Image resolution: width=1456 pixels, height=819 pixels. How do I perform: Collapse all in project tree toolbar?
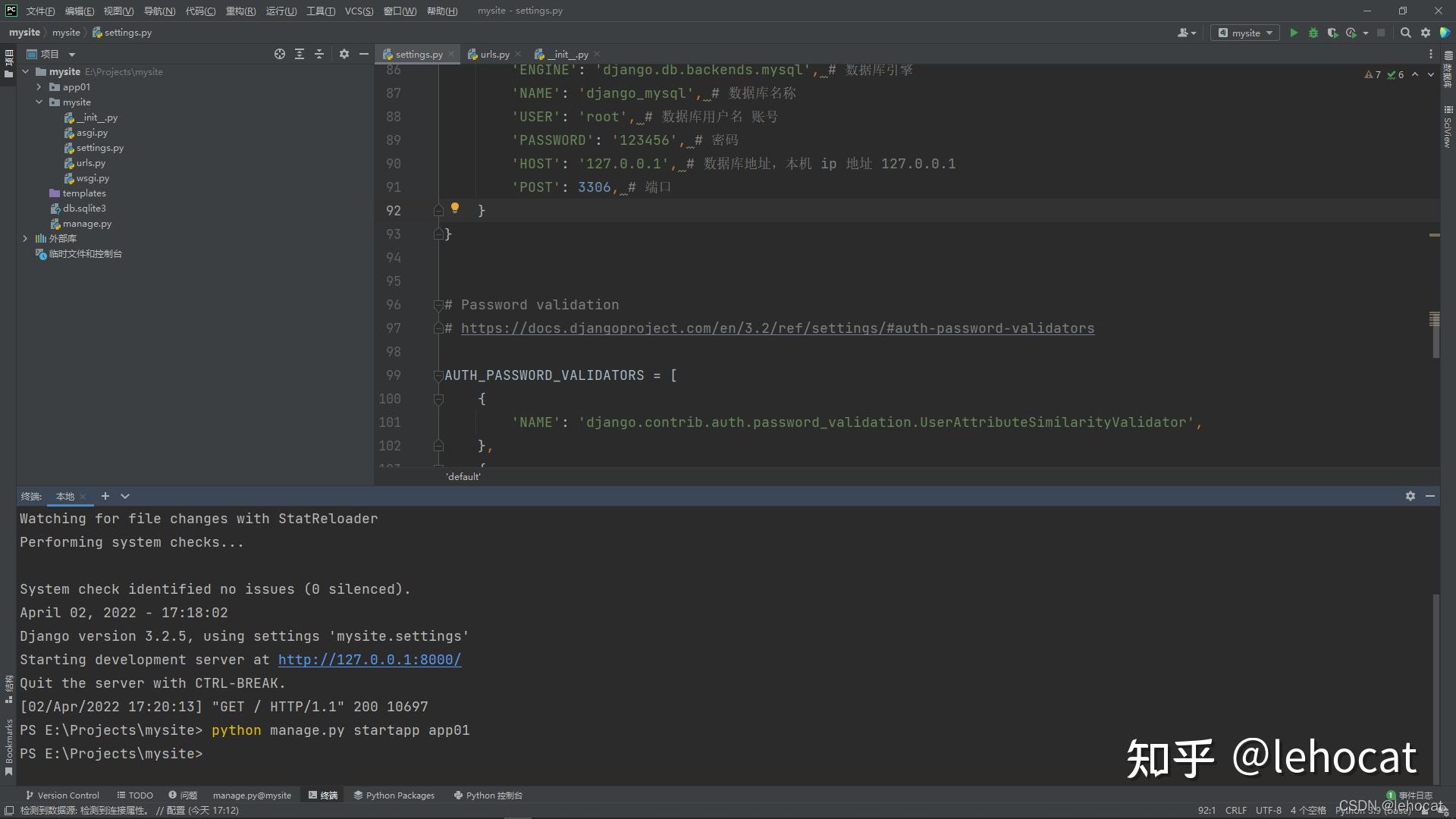[x=319, y=54]
